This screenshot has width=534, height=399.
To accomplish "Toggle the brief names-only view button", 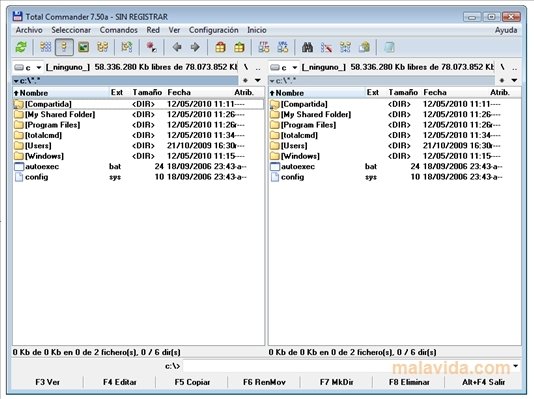I will (x=45, y=47).
